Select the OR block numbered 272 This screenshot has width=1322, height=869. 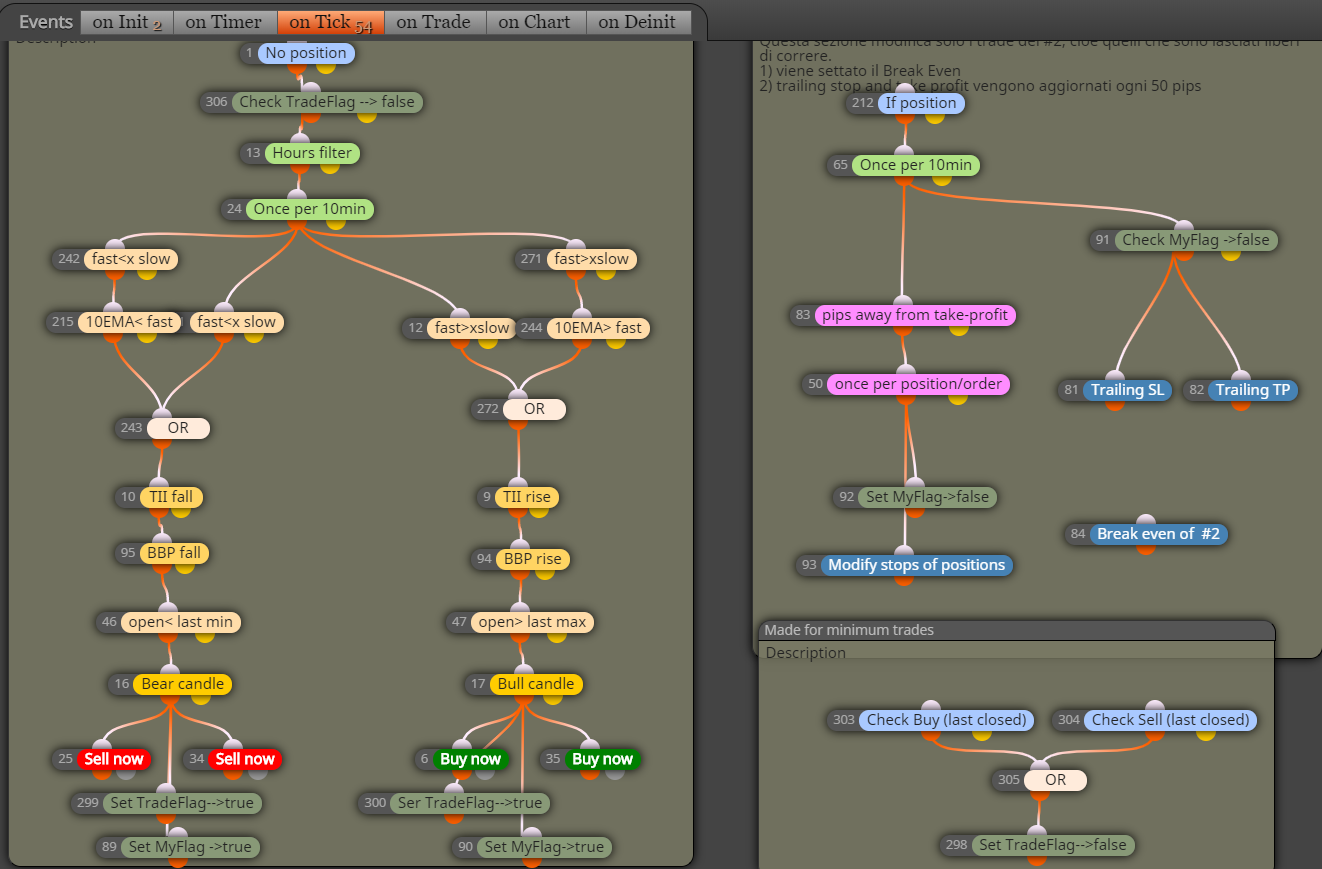click(534, 409)
